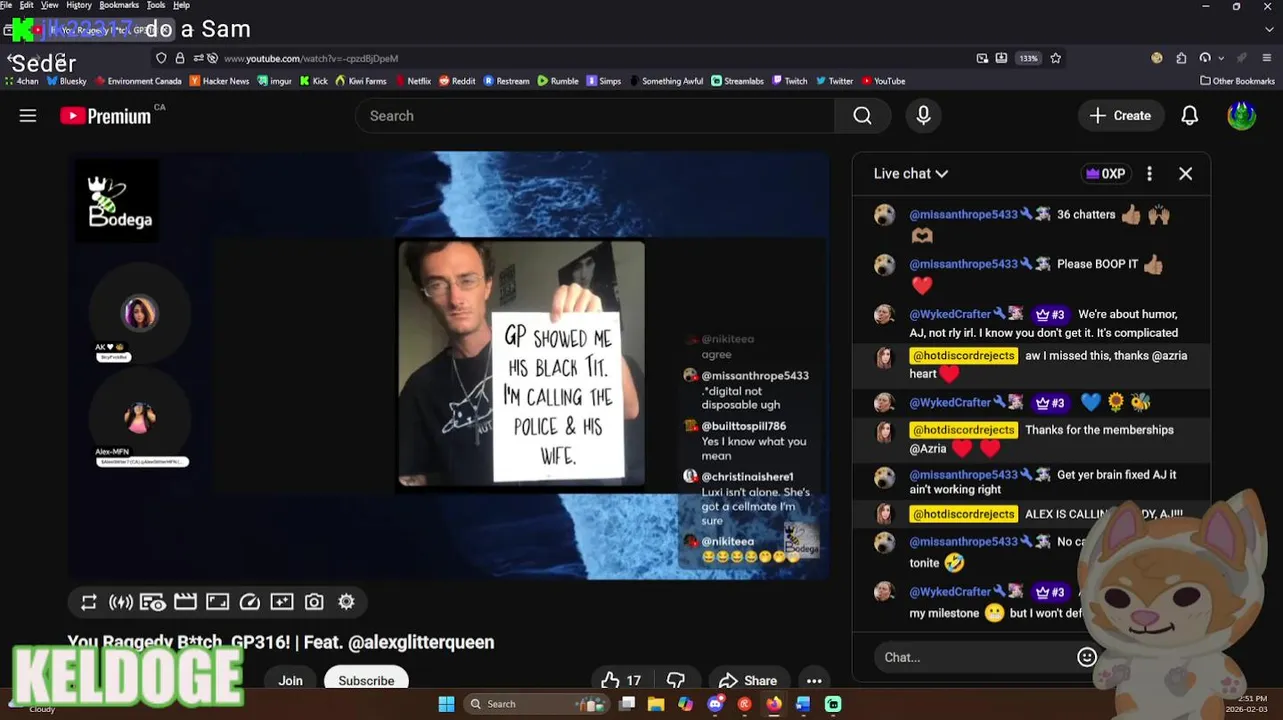Click the tracking protection shield icon
Image resolution: width=1283 pixels, height=720 pixels.
pos(161,58)
